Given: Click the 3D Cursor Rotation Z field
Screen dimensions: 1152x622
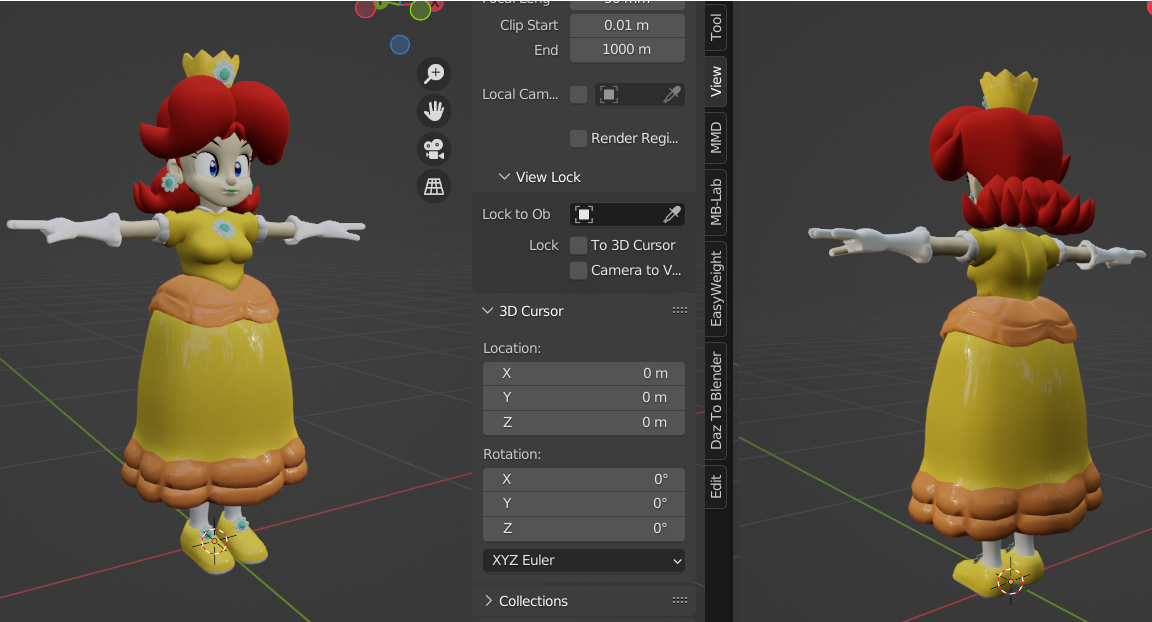Looking at the screenshot, I should (x=584, y=528).
